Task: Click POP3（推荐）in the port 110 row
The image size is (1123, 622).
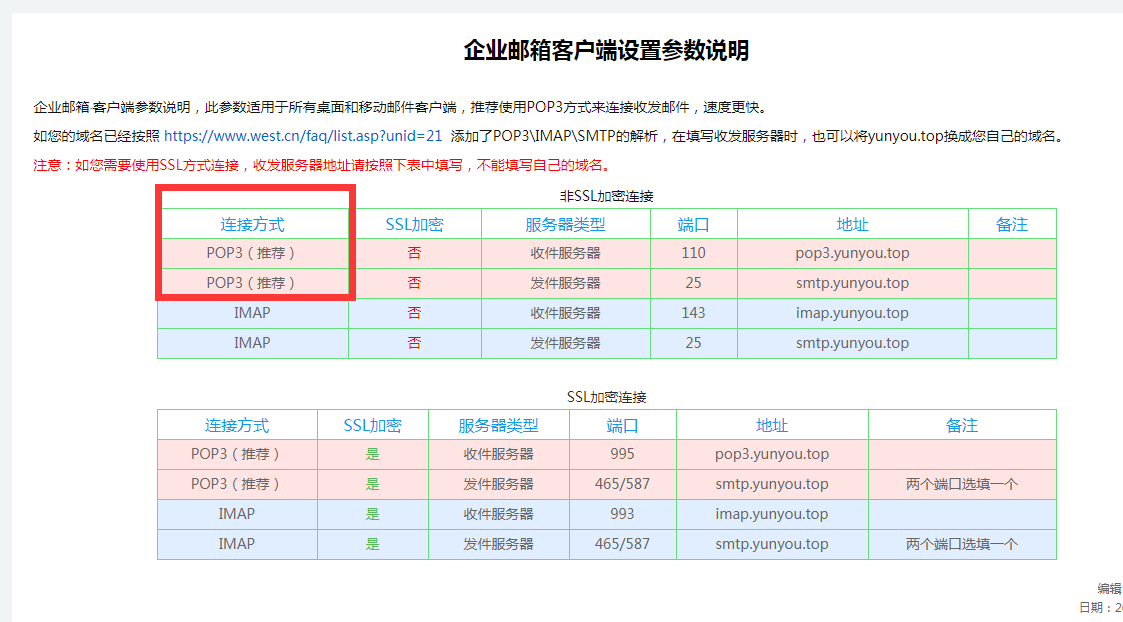Action: click(252, 253)
